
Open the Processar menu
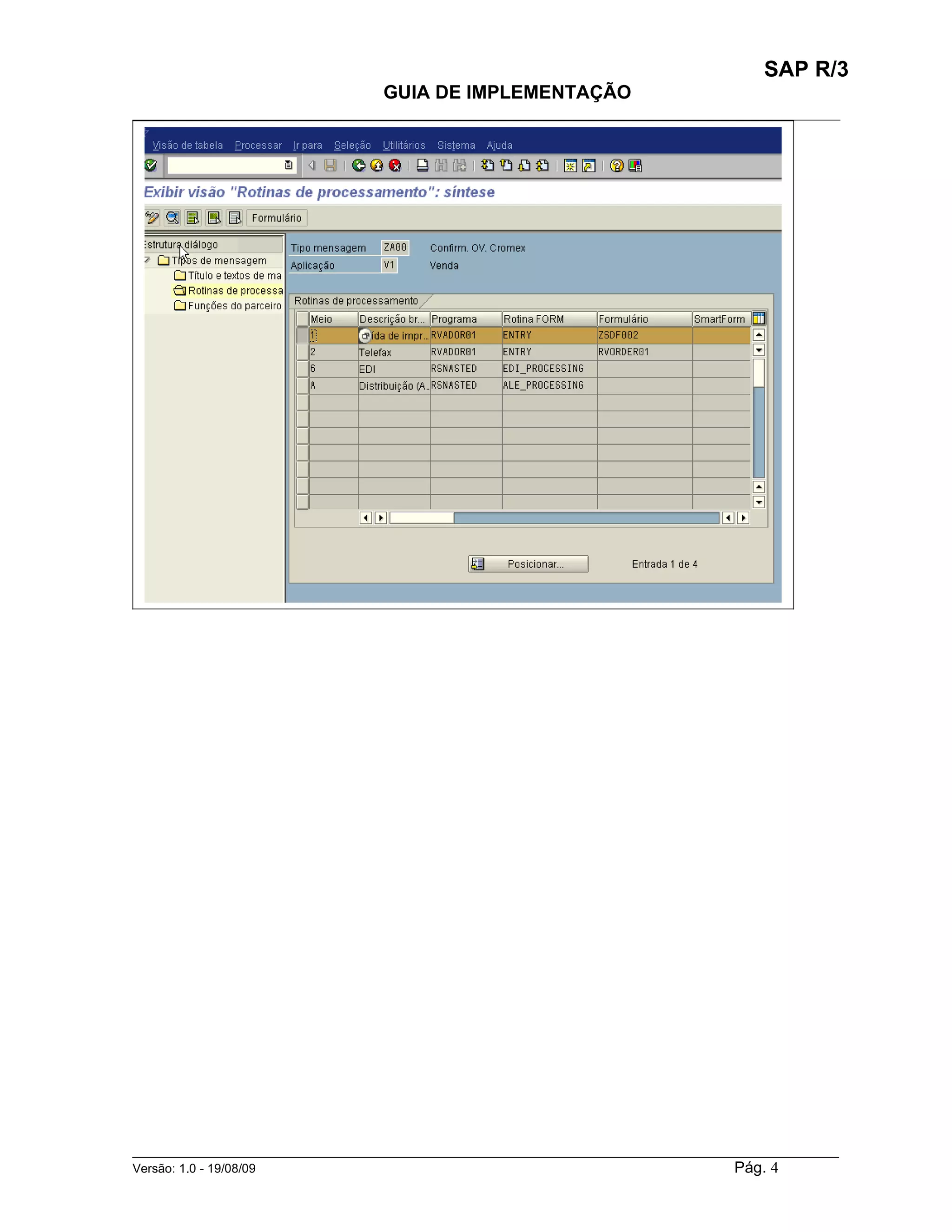(x=258, y=146)
